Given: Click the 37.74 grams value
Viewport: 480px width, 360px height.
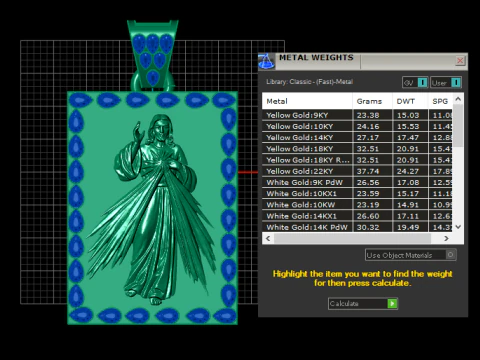Looking at the screenshot, I should coord(368,171).
